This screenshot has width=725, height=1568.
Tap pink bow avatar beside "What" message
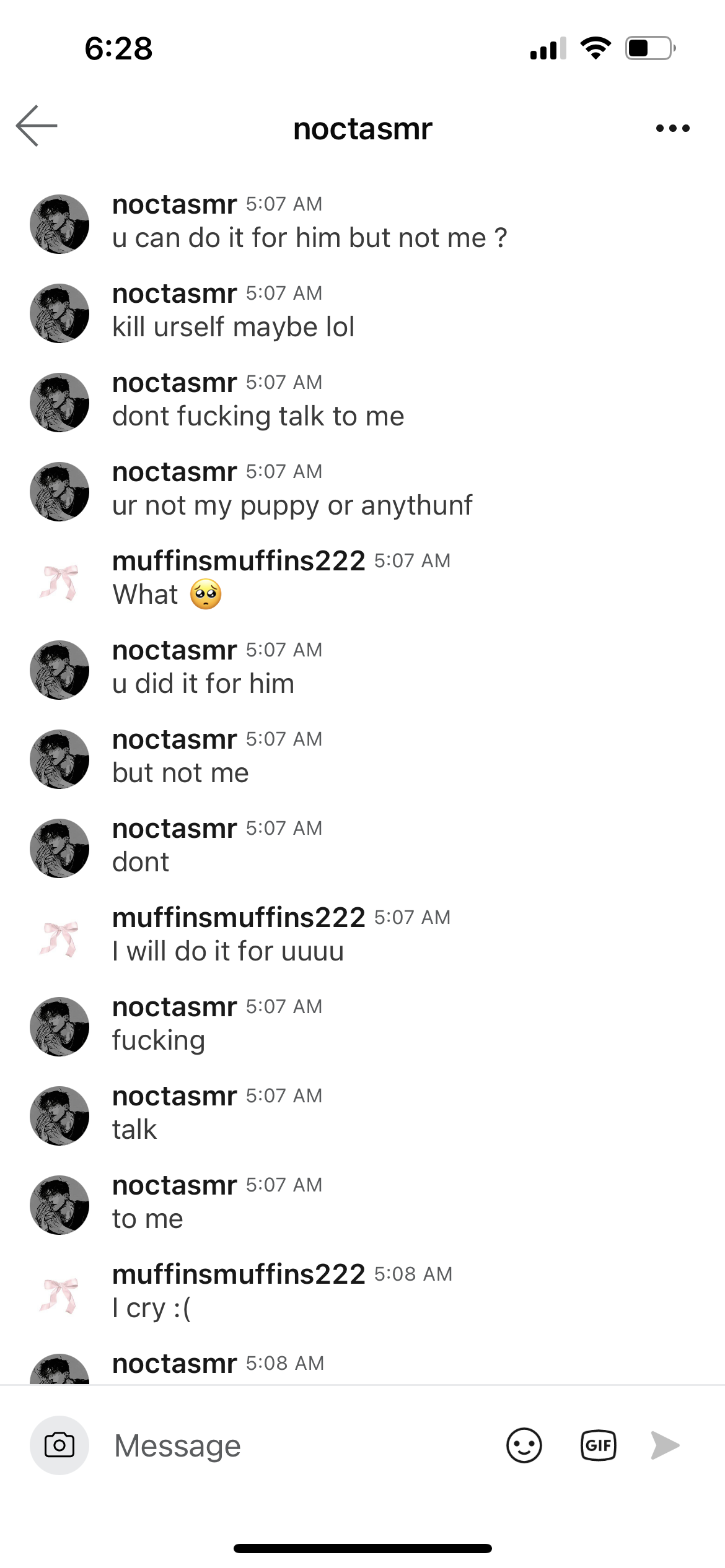click(x=59, y=581)
